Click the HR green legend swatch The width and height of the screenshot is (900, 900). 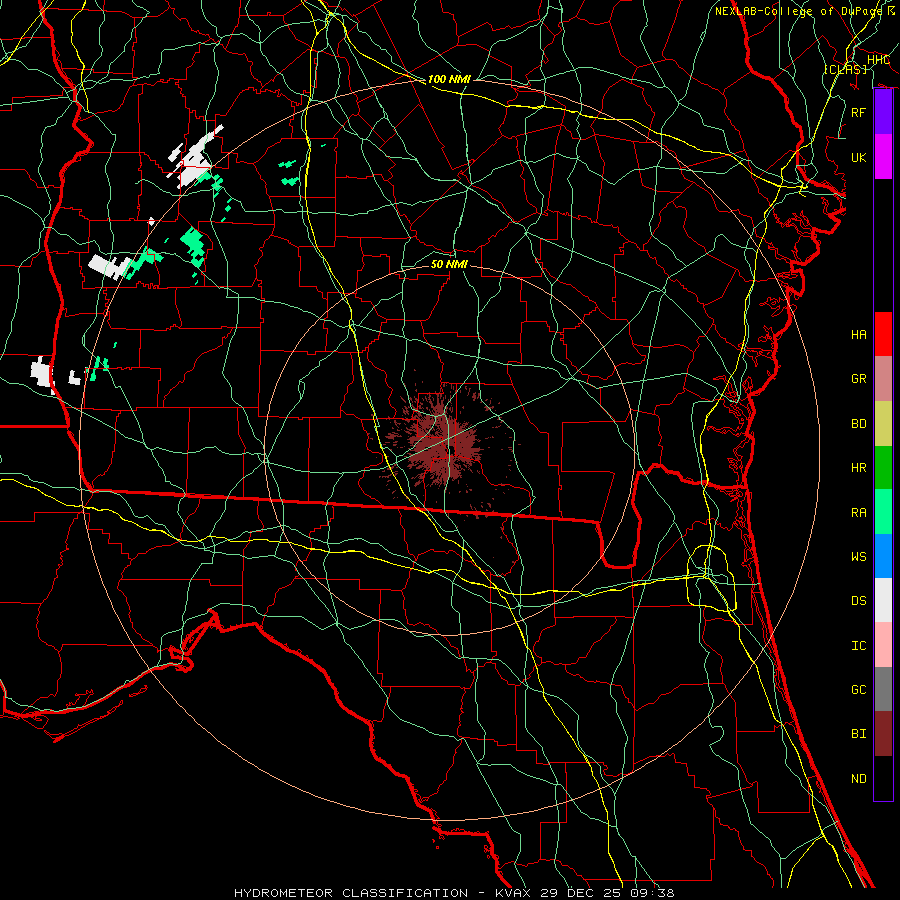(x=883, y=468)
